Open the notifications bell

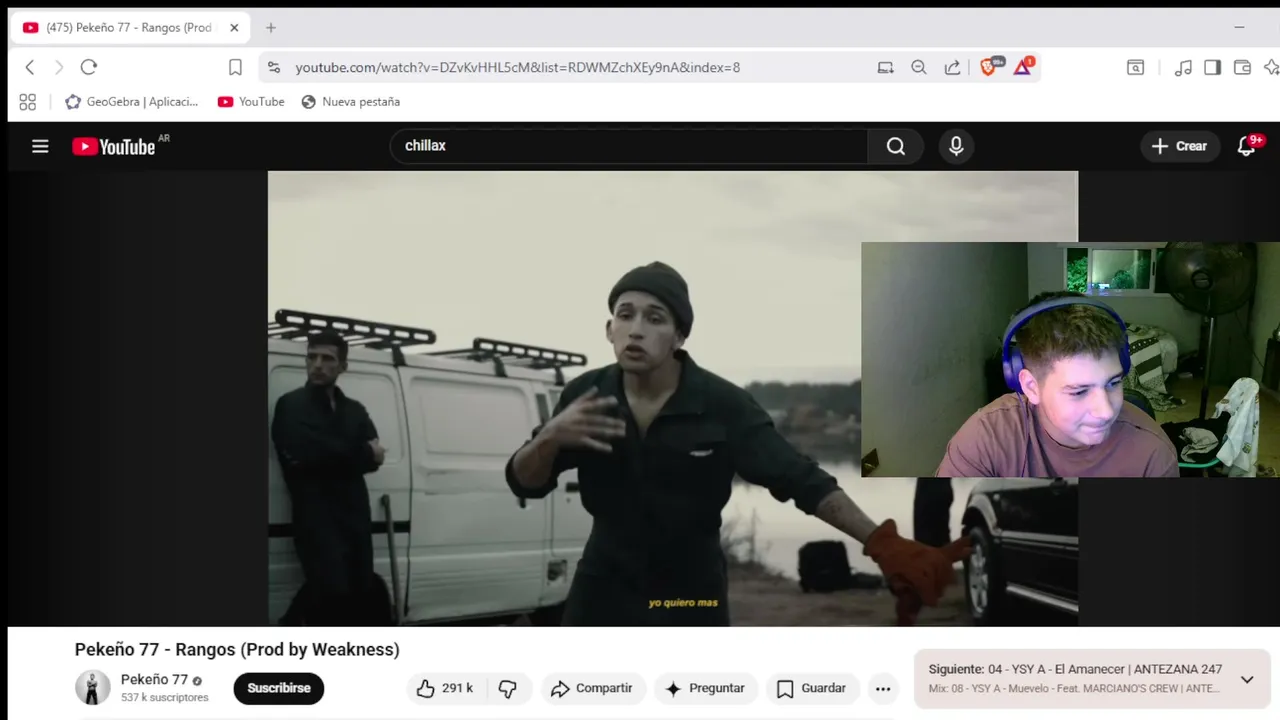(1247, 146)
